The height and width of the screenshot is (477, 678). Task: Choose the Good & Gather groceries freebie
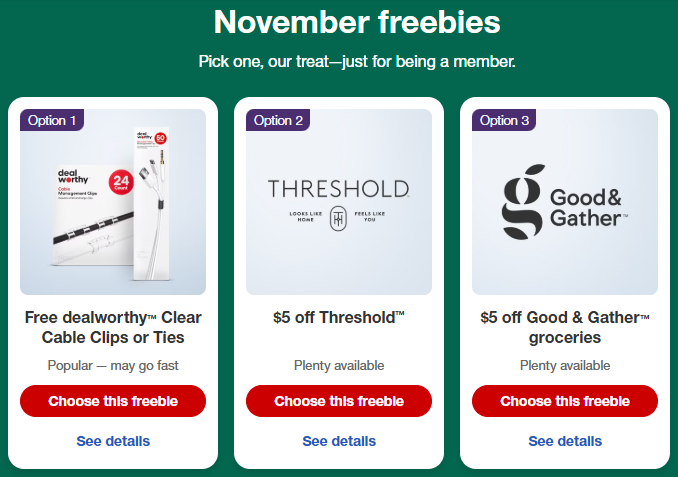[x=565, y=401]
